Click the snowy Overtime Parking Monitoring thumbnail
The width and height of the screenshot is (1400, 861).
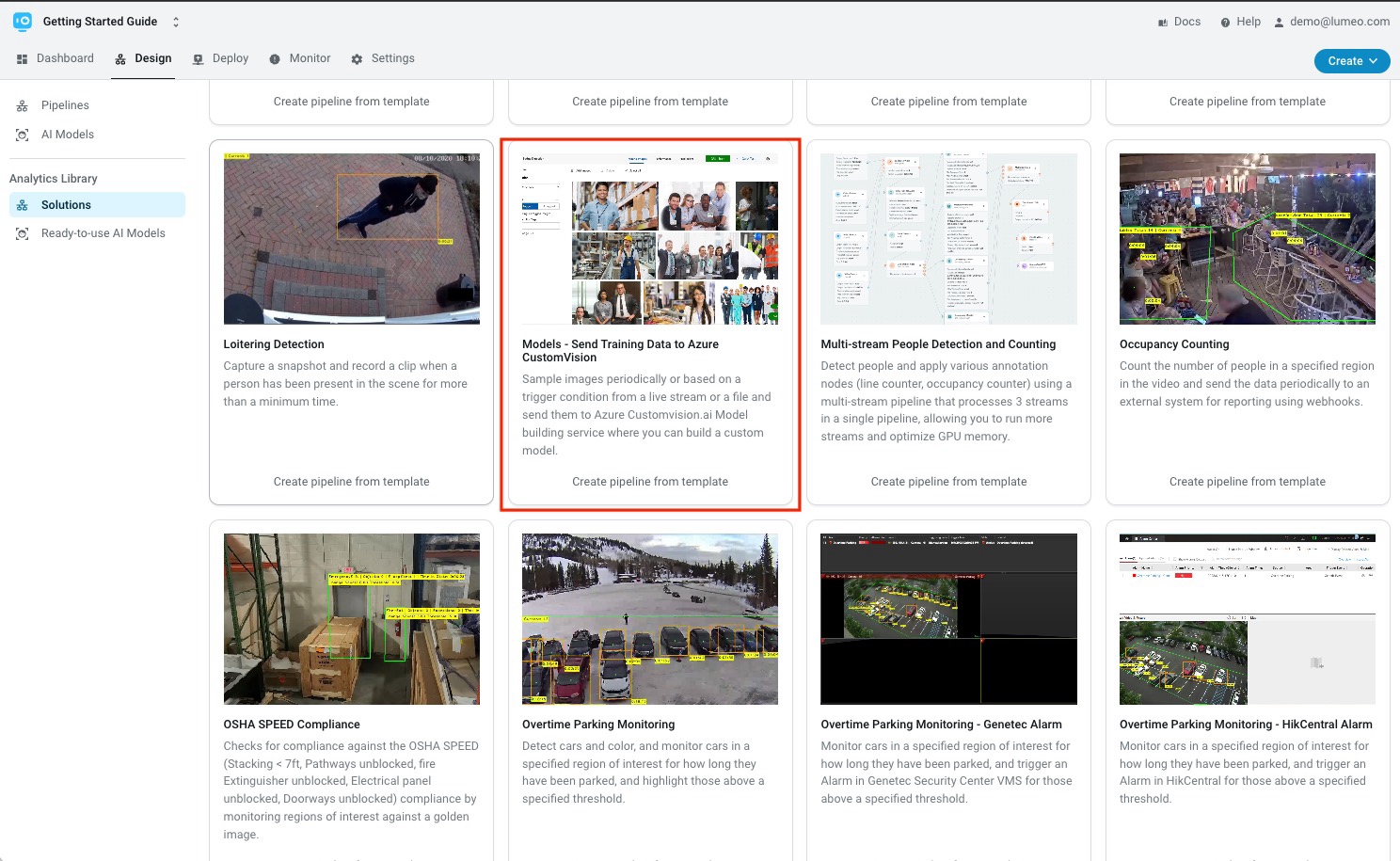[x=650, y=619]
